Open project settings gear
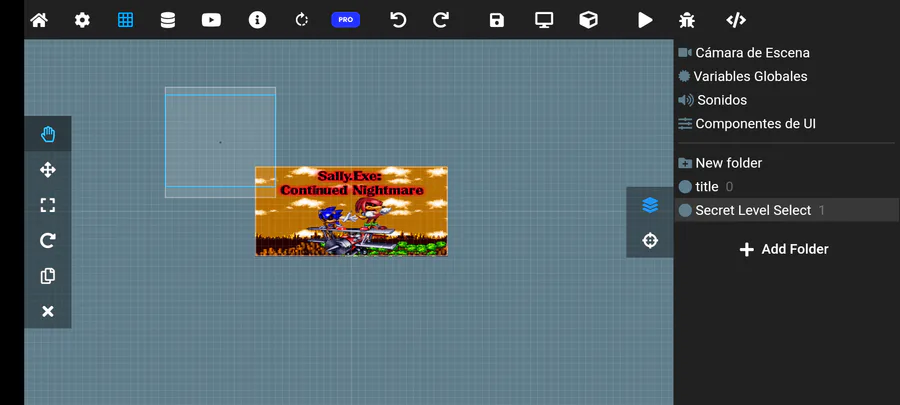Screen dimensions: 900x405 (x=82, y=21)
